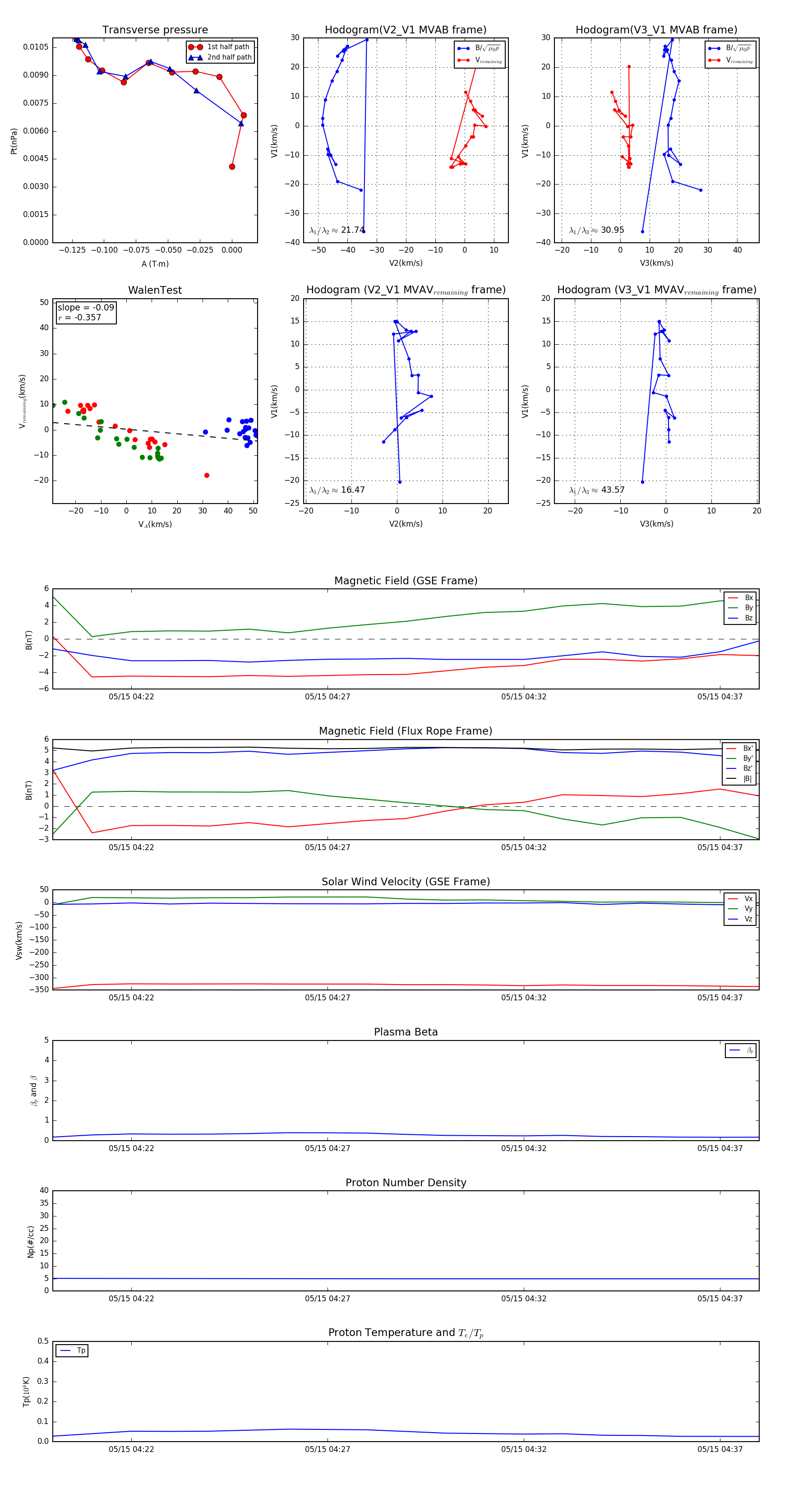Click "05/15 04:22" tick under Proton Number Density plot
This screenshot has height=1489, width=812.
[x=131, y=1299]
